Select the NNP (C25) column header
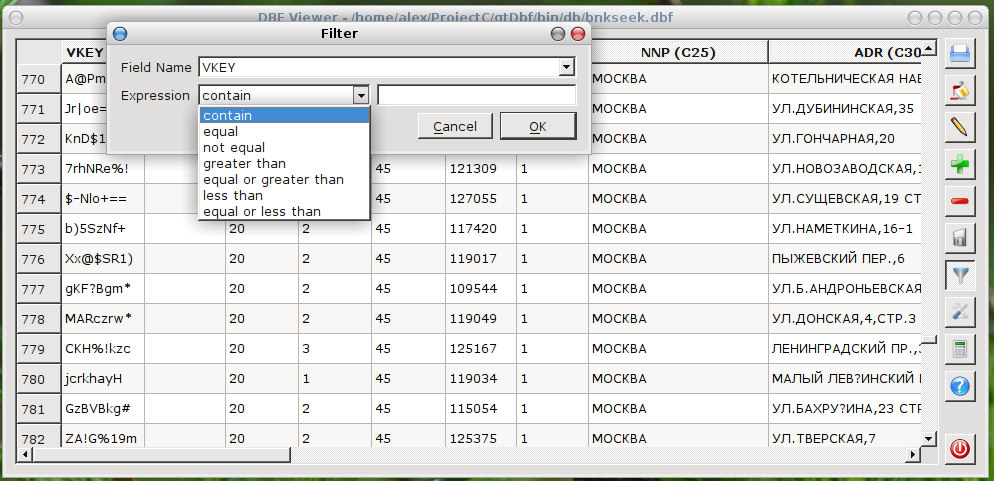This screenshot has width=994, height=481. pyautogui.click(x=677, y=52)
